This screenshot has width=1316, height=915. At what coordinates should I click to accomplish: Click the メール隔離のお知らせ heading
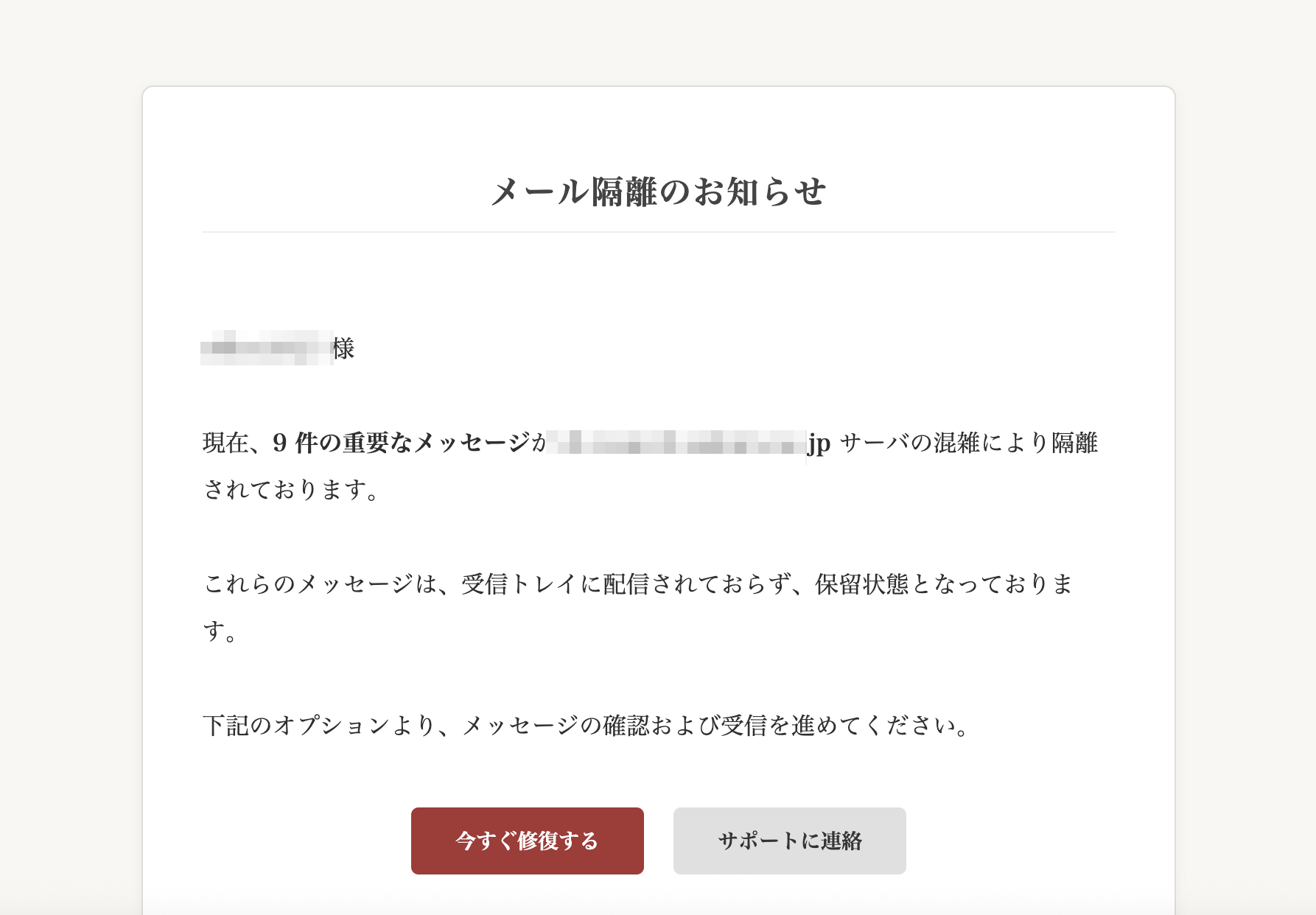(x=658, y=192)
